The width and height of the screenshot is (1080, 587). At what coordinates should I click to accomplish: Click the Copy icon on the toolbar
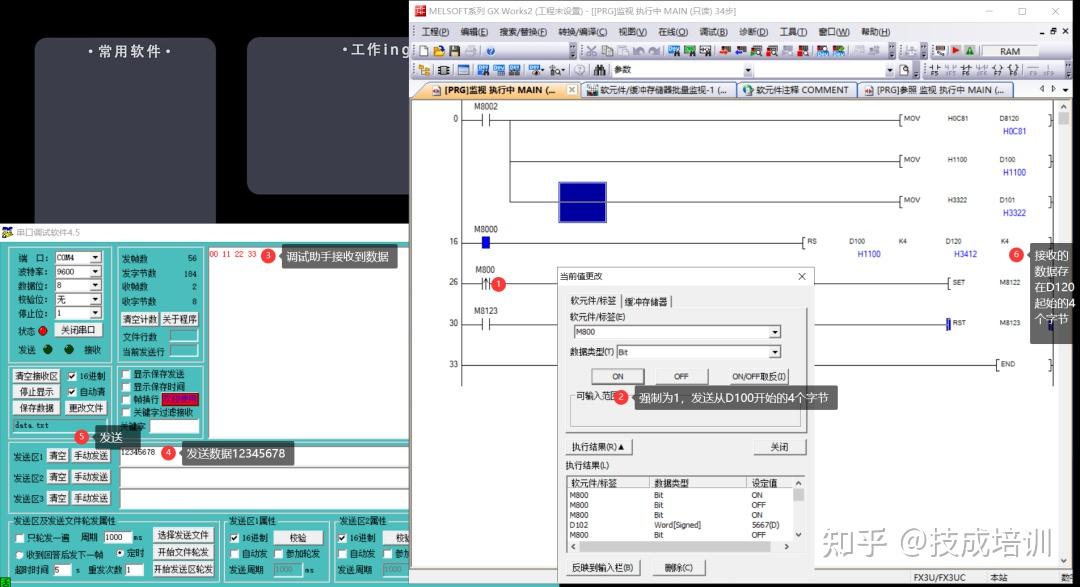click(608, 50)
